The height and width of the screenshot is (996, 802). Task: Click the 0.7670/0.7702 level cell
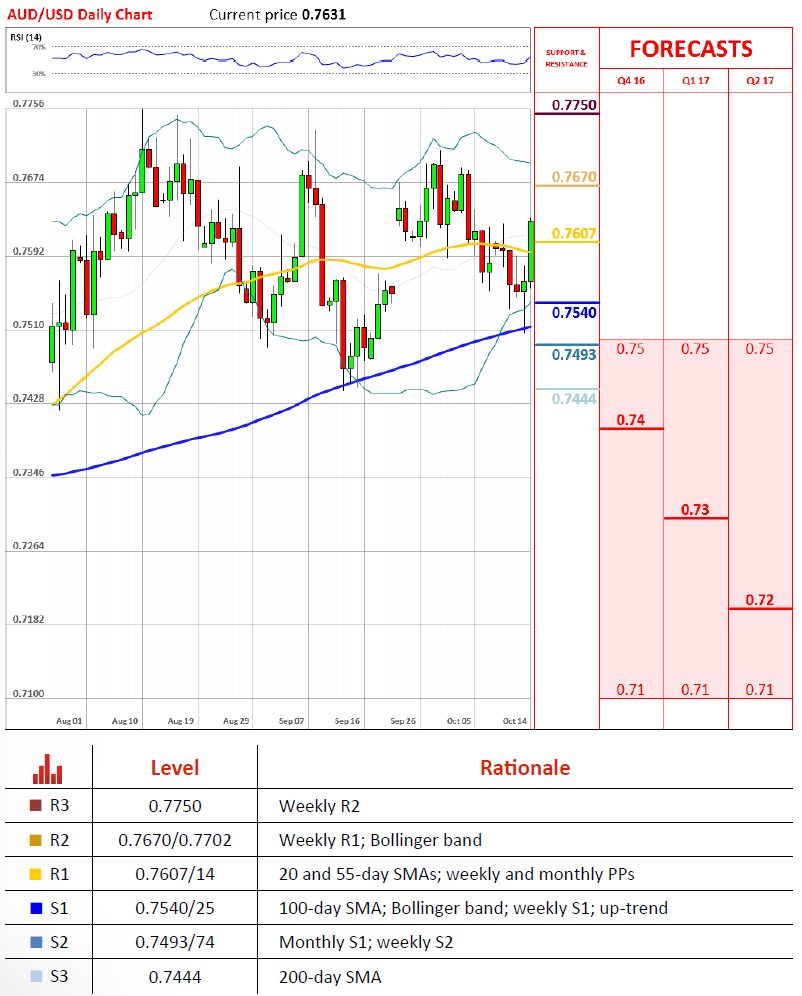point(175,840)
